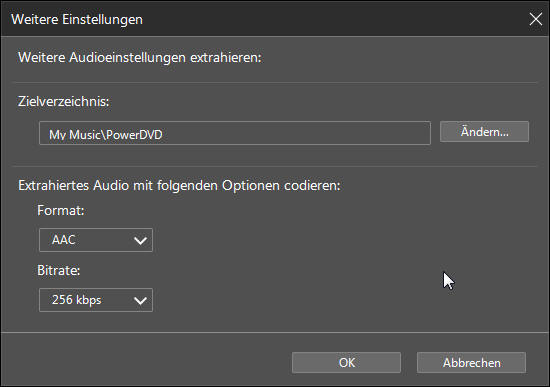Click the 'Weitere Einstellungen' window title

(x=77, y=19)
